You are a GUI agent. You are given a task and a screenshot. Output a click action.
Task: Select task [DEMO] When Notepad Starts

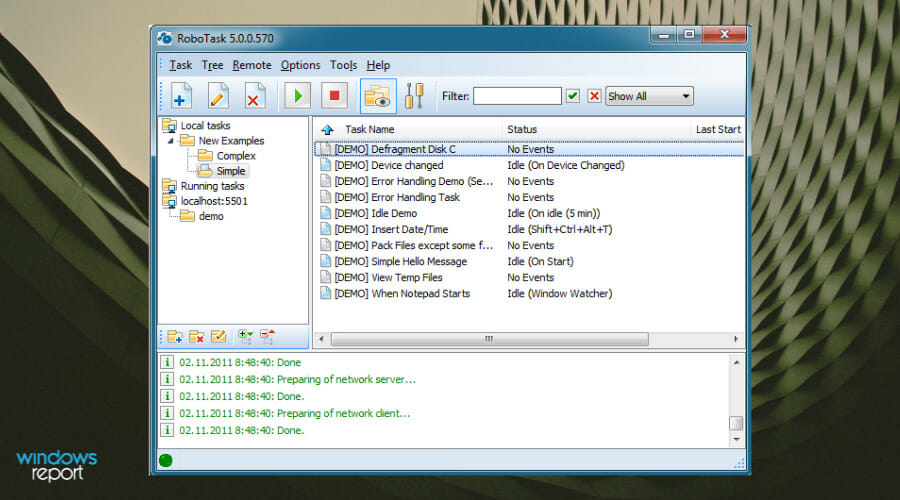point(402,294)
